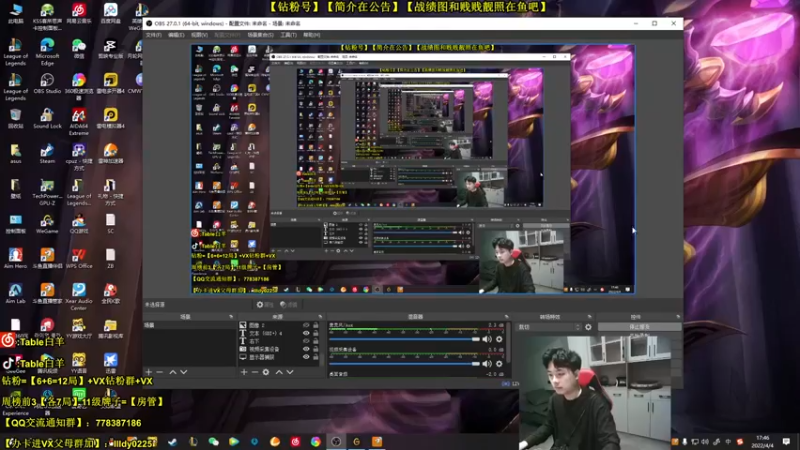Remove the scene with the minus icon

(x=160, y=372)
